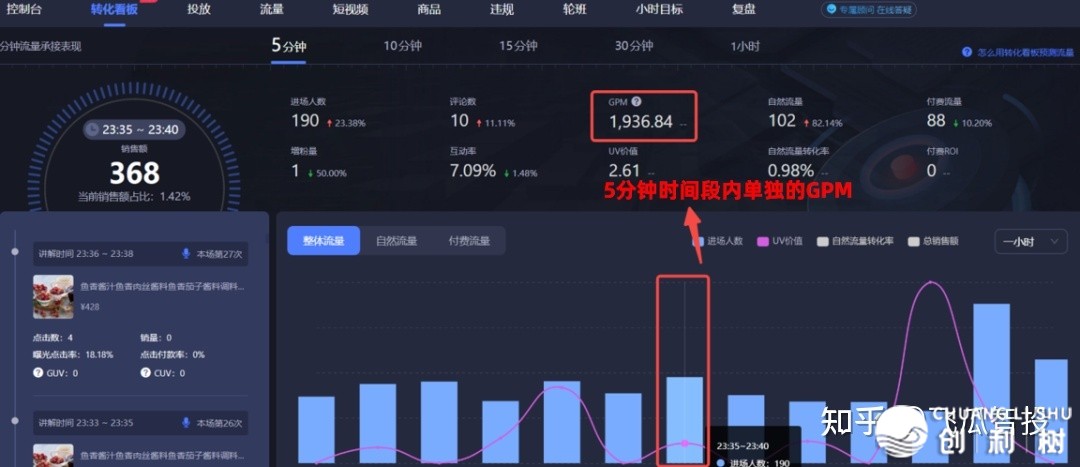This screenshot has width=1080, height=467.
Task: Click microphone icon beside 本场第26次
Action: coord(186,423)
